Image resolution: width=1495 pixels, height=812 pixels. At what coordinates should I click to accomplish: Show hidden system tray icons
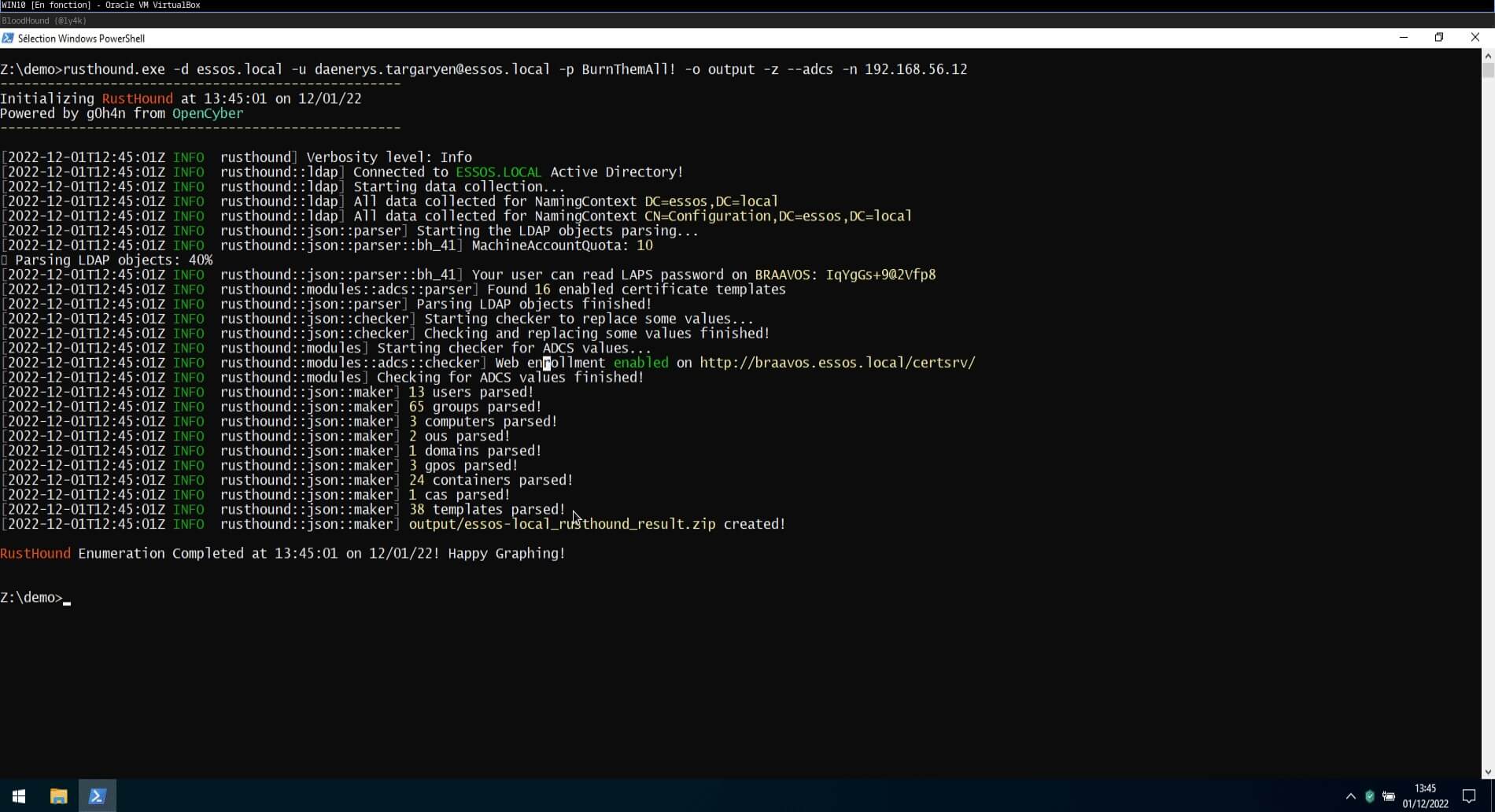point(1351,796)
